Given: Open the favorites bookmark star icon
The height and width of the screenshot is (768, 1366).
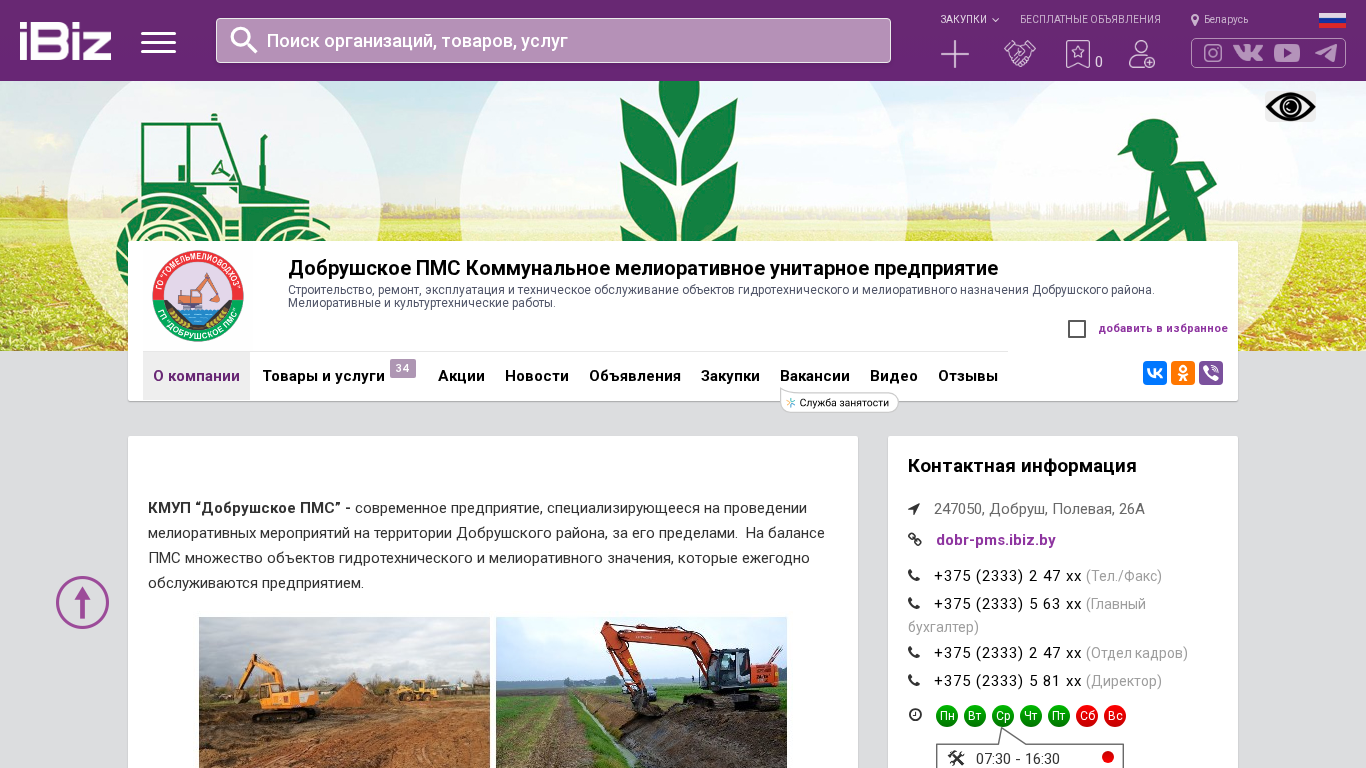Looking at the screenshot, I should pyautogui.click(x=1078, y=54).
